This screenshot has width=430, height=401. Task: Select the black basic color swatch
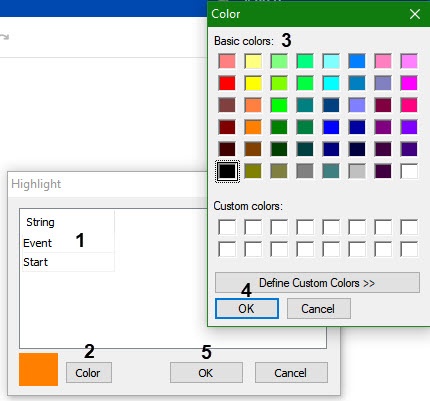[x=227, y=171]
